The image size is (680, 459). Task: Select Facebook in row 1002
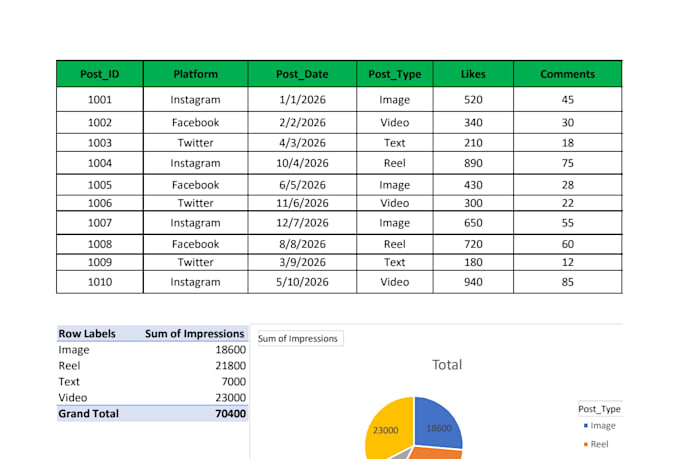[x=196, y=123]
